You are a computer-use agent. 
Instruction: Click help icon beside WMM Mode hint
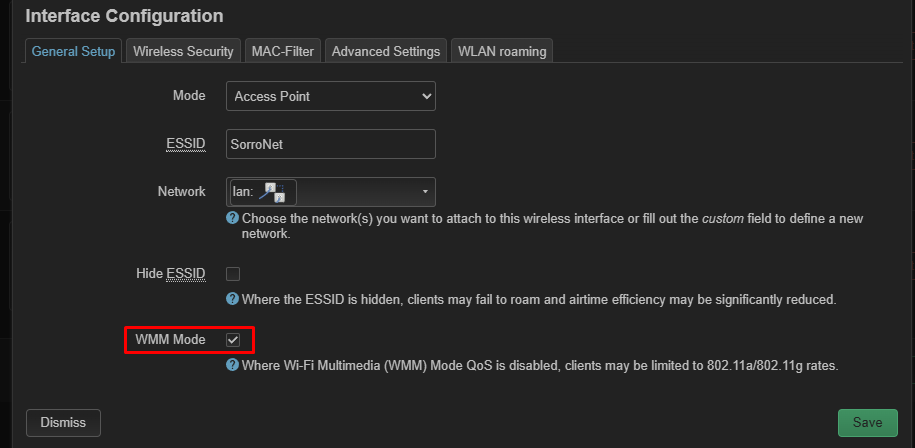click(232, 366)
